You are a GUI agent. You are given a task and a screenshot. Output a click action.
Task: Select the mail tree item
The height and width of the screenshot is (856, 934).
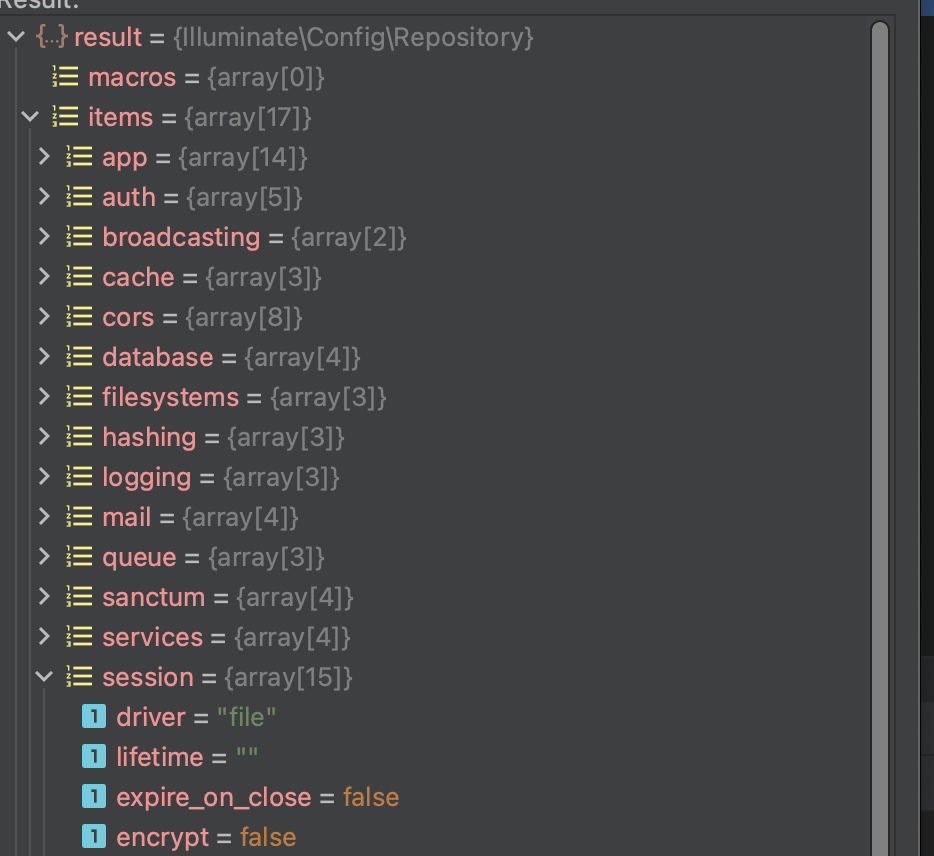coord(127,517)
